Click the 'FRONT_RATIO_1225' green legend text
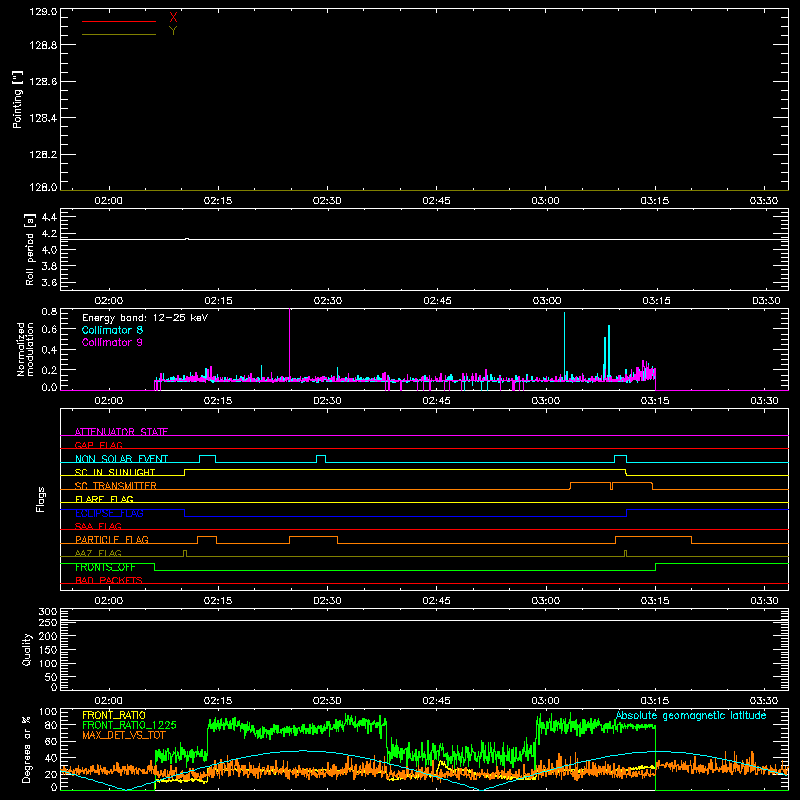Image resolution: width=800 pixels, height=800 pixels. point(129,725)
